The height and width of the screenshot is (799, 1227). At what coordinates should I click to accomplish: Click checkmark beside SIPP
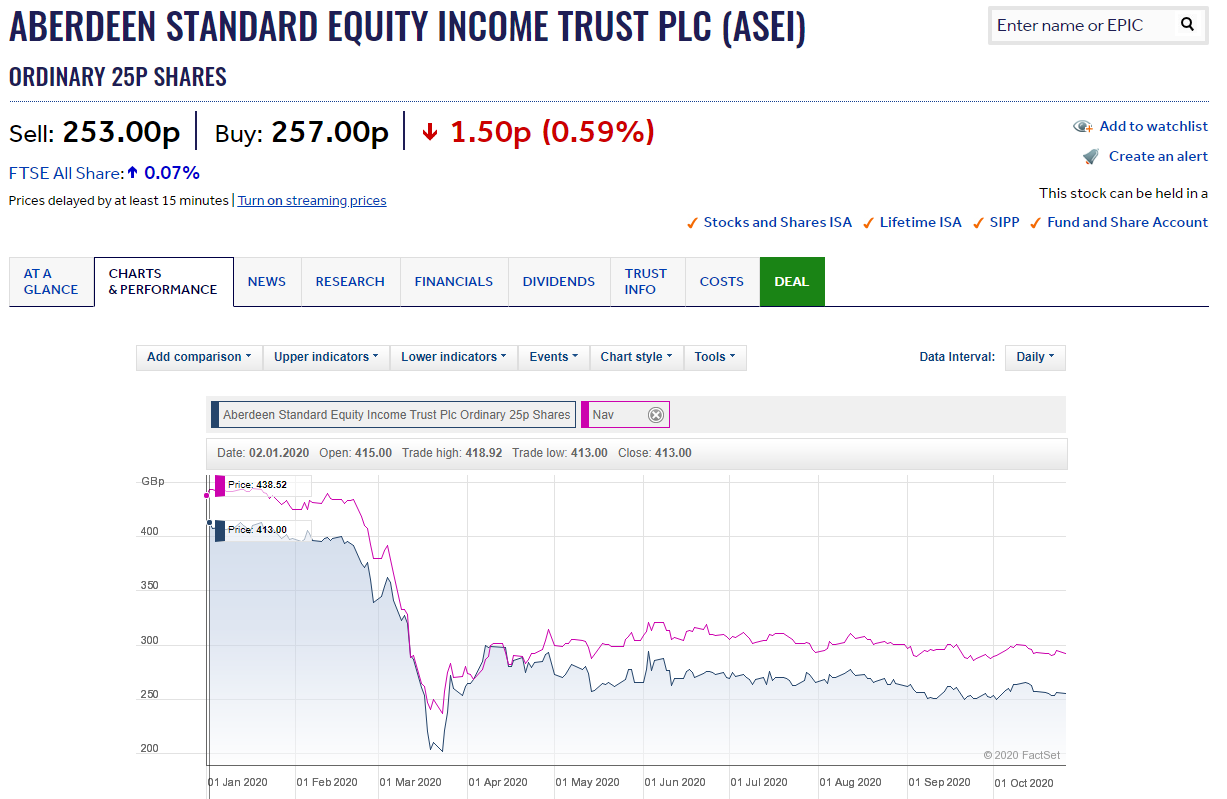pos(978,223)
